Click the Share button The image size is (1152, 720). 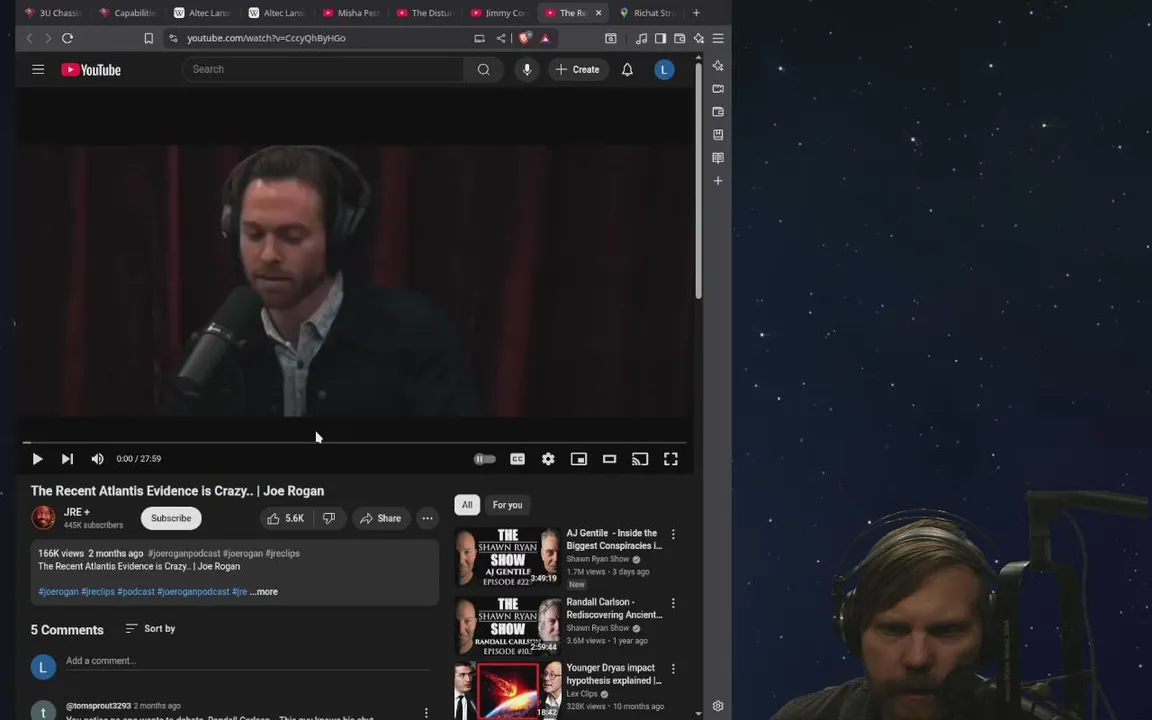381,518
